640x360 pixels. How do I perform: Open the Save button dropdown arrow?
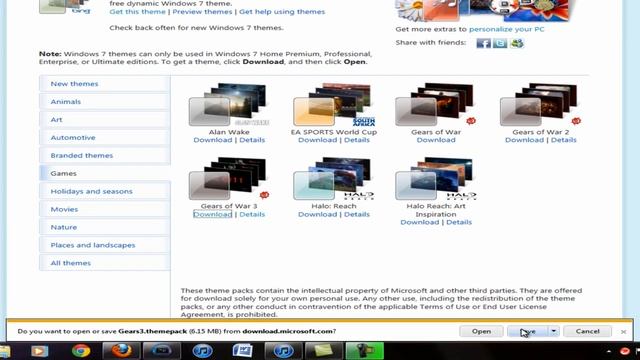pos(553,331)
